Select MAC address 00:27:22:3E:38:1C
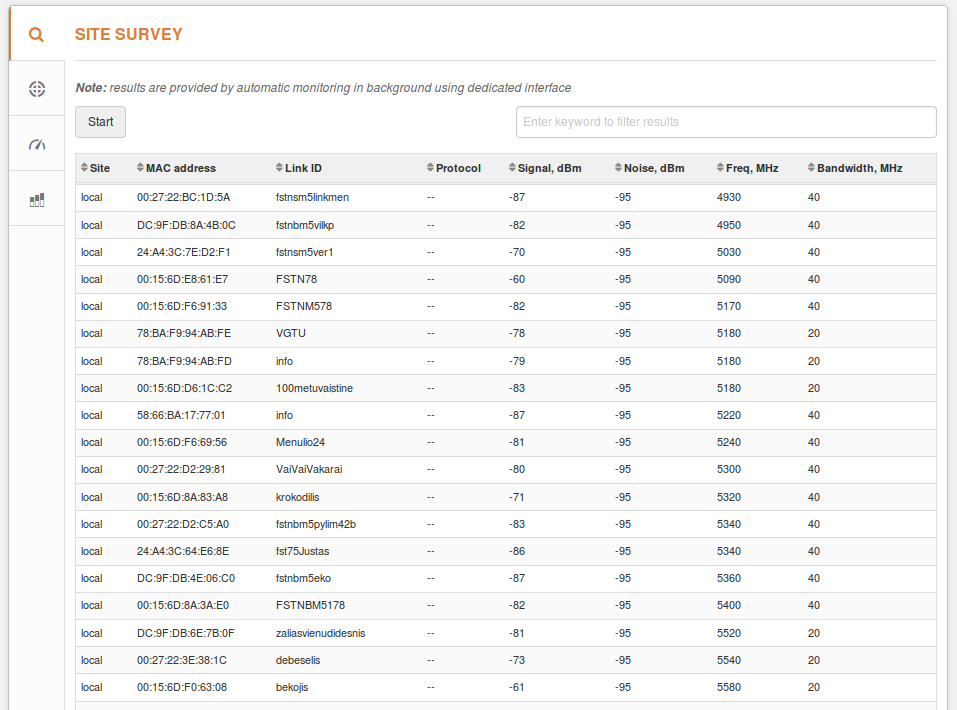 (x=182, y=660)
